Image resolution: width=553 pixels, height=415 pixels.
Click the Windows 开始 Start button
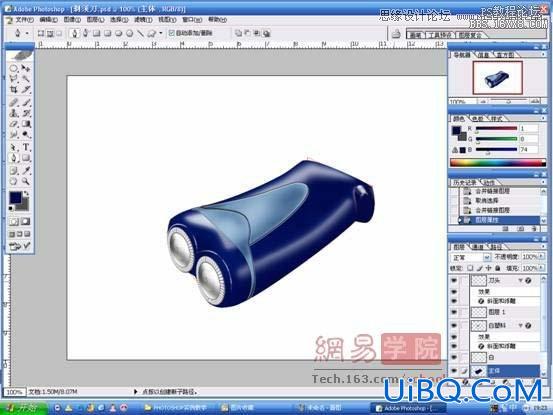[23, 408]
